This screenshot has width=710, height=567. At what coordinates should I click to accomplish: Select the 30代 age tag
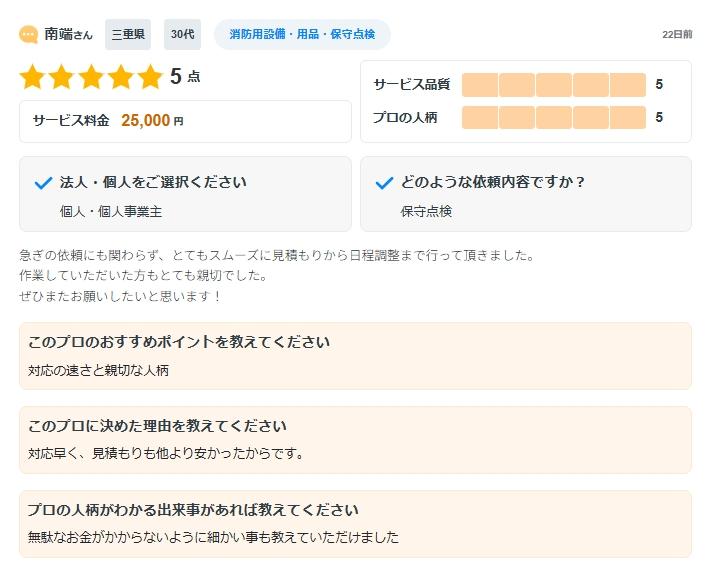click(x=182, y=35)
